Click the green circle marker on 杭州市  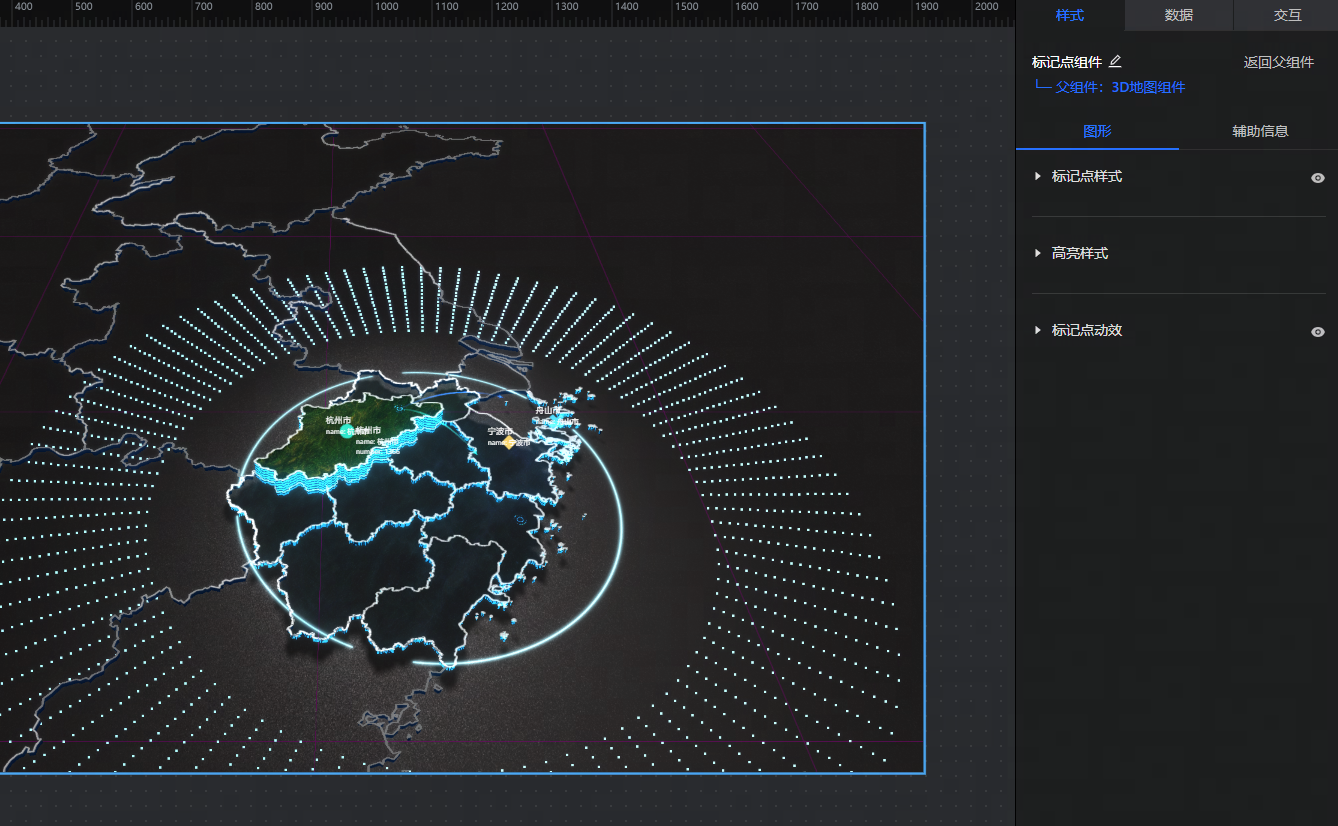[x=346, y=432]
